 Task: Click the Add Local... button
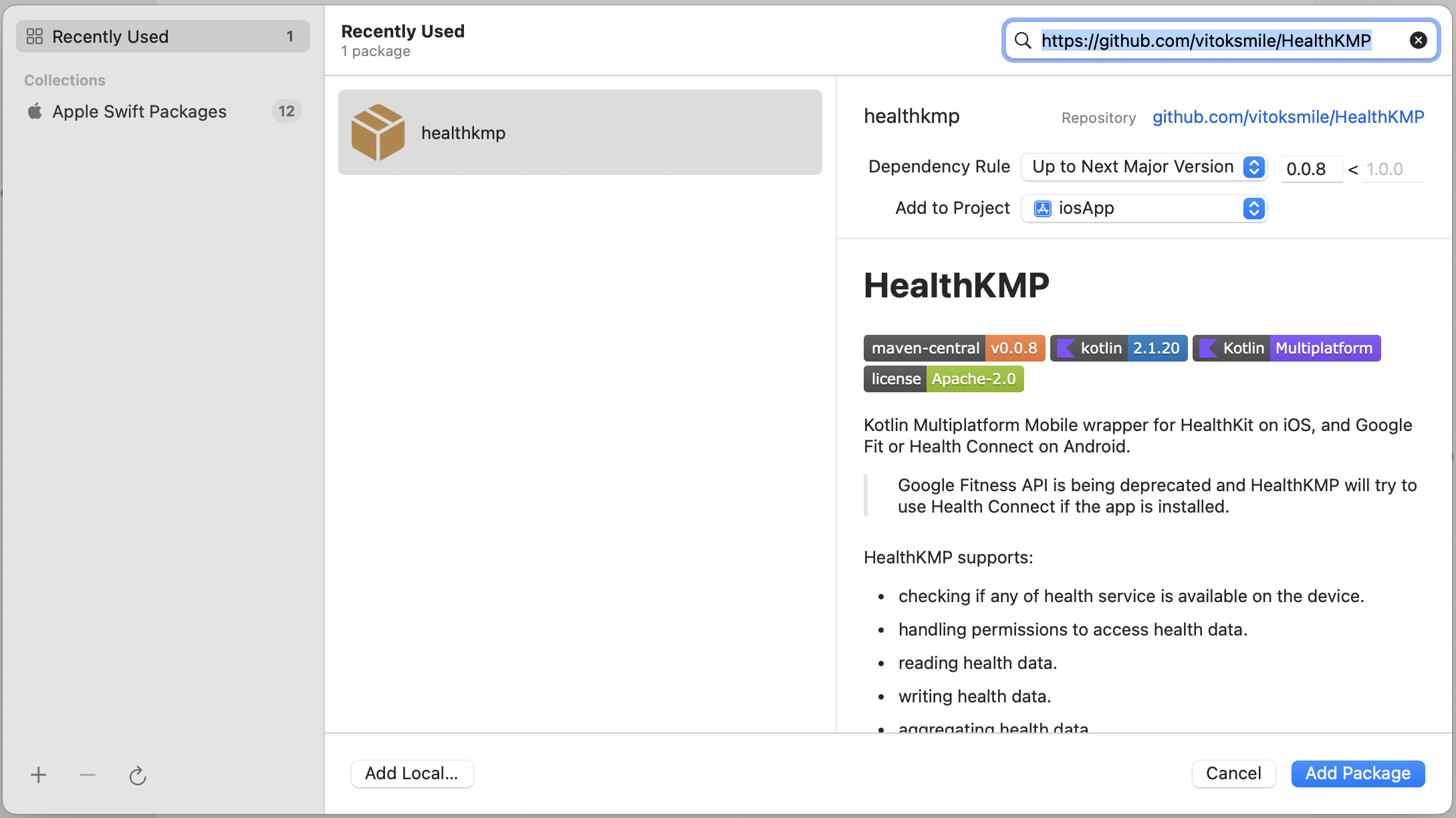(x=412, y=773)
